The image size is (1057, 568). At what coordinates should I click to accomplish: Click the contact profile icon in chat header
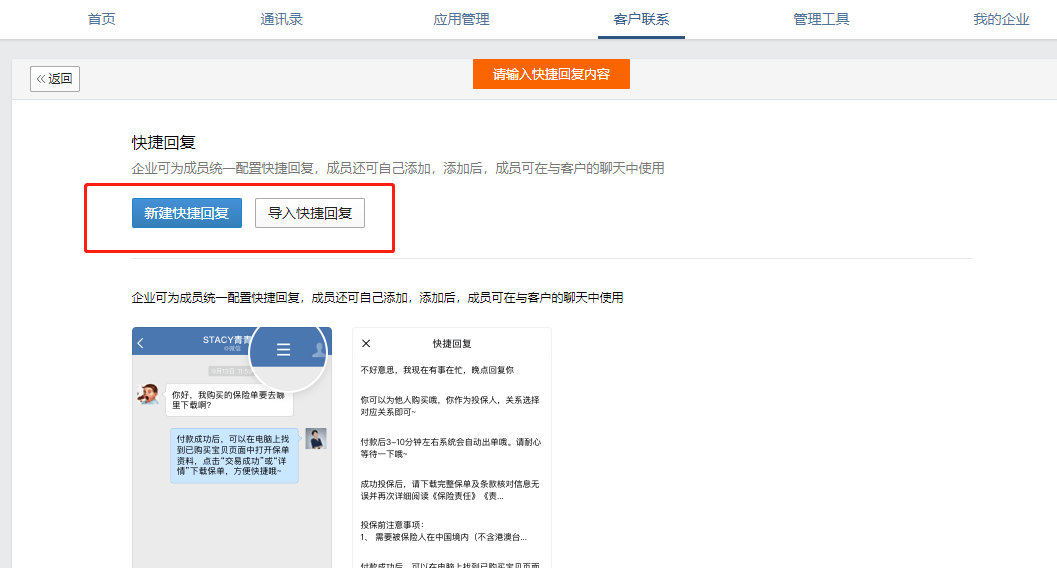click(318, 349)
